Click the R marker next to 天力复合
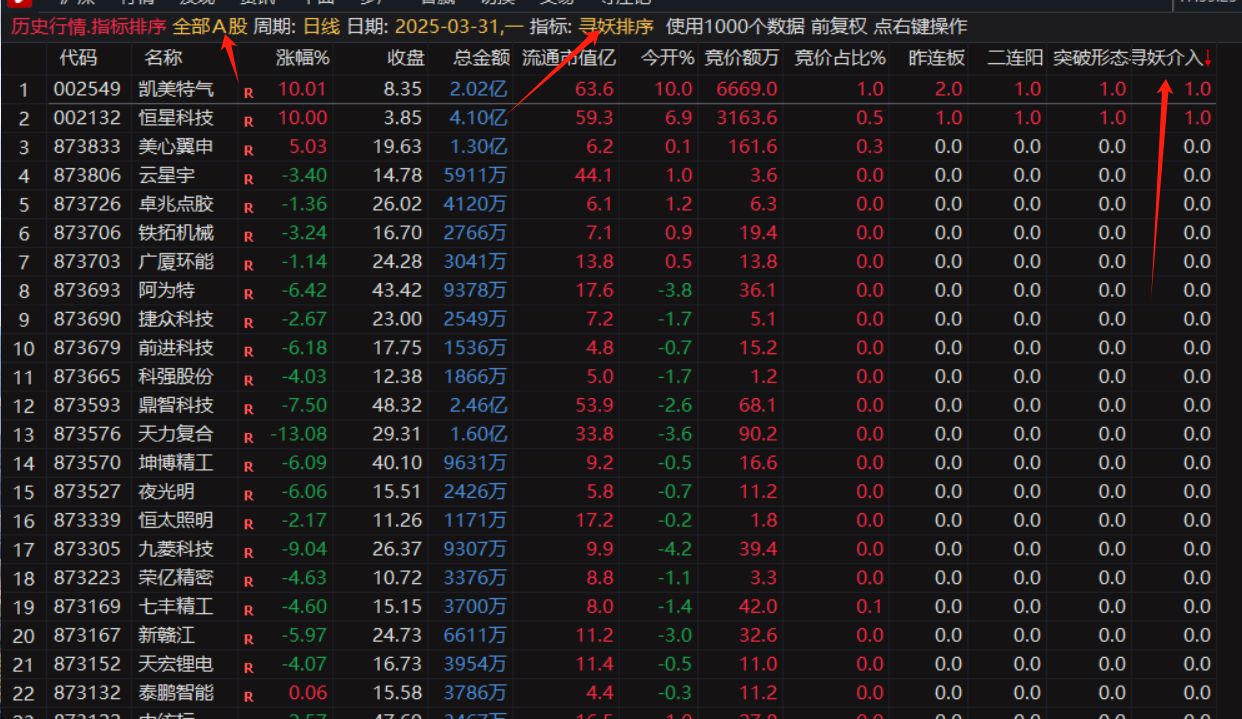Image resolution: width=1242 pixels, height=719 pixels. (248, 438)
